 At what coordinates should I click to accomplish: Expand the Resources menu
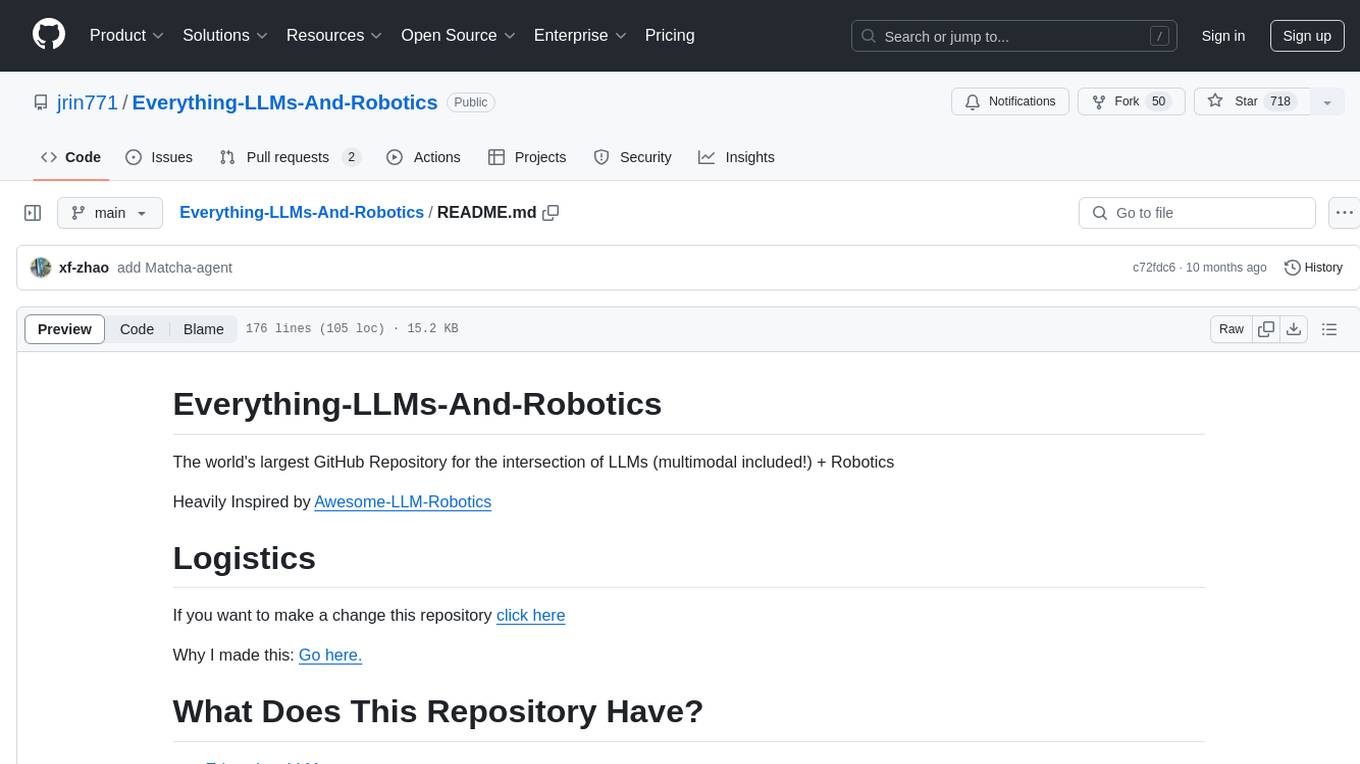pyautogui.click(x=334, y=35)
